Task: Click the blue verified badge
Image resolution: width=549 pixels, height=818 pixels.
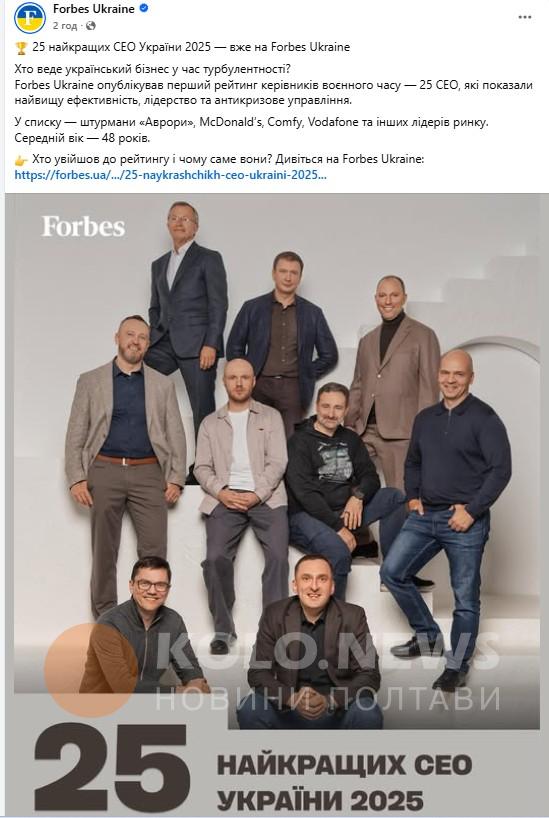Action: click(144, 8)
